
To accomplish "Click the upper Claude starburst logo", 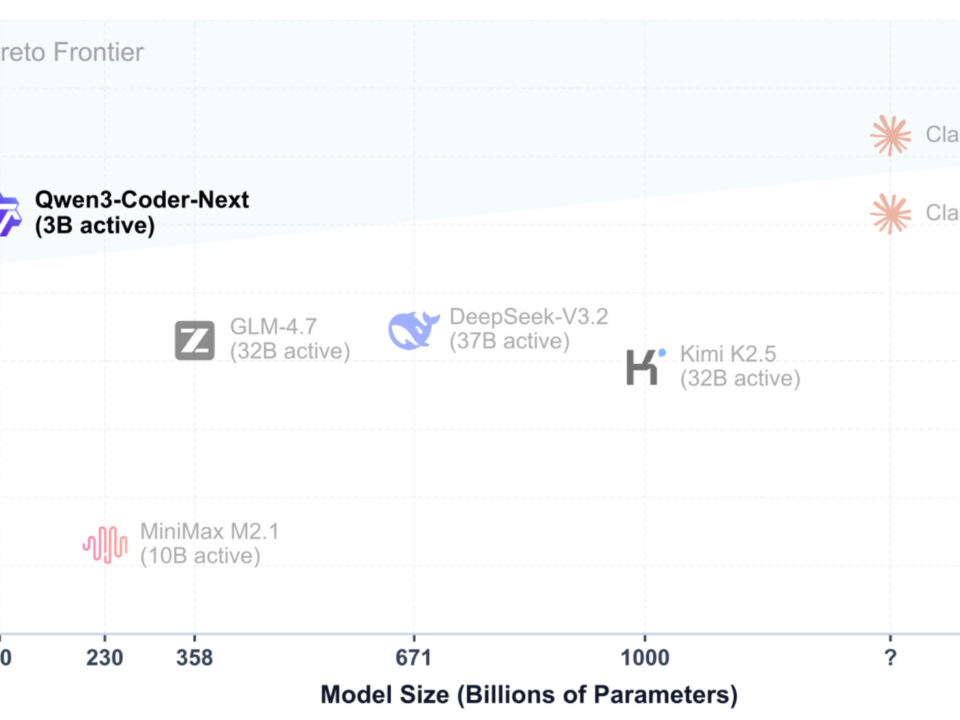I will (x=890, y=135).
